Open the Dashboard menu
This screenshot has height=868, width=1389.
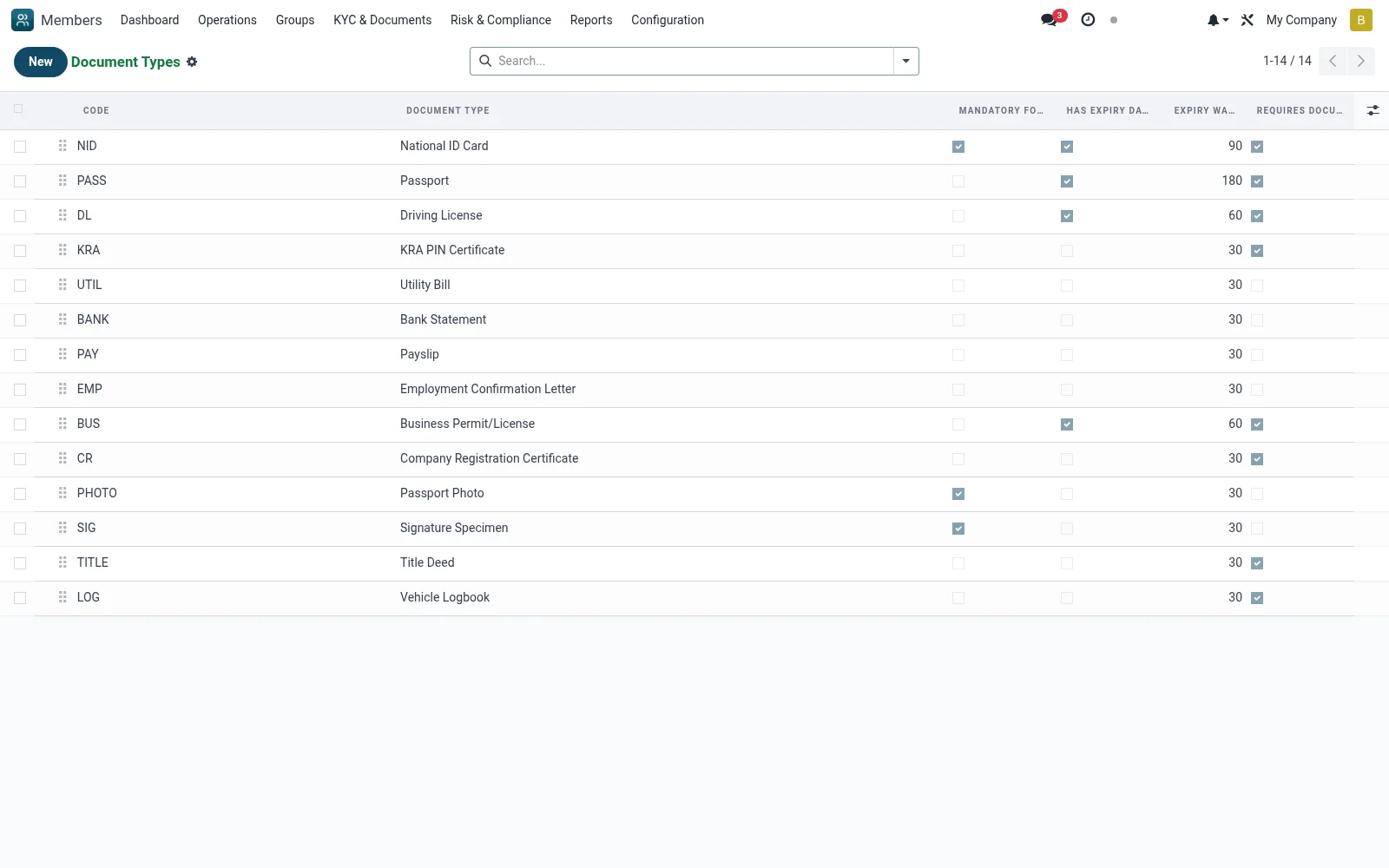coord(149,20)
